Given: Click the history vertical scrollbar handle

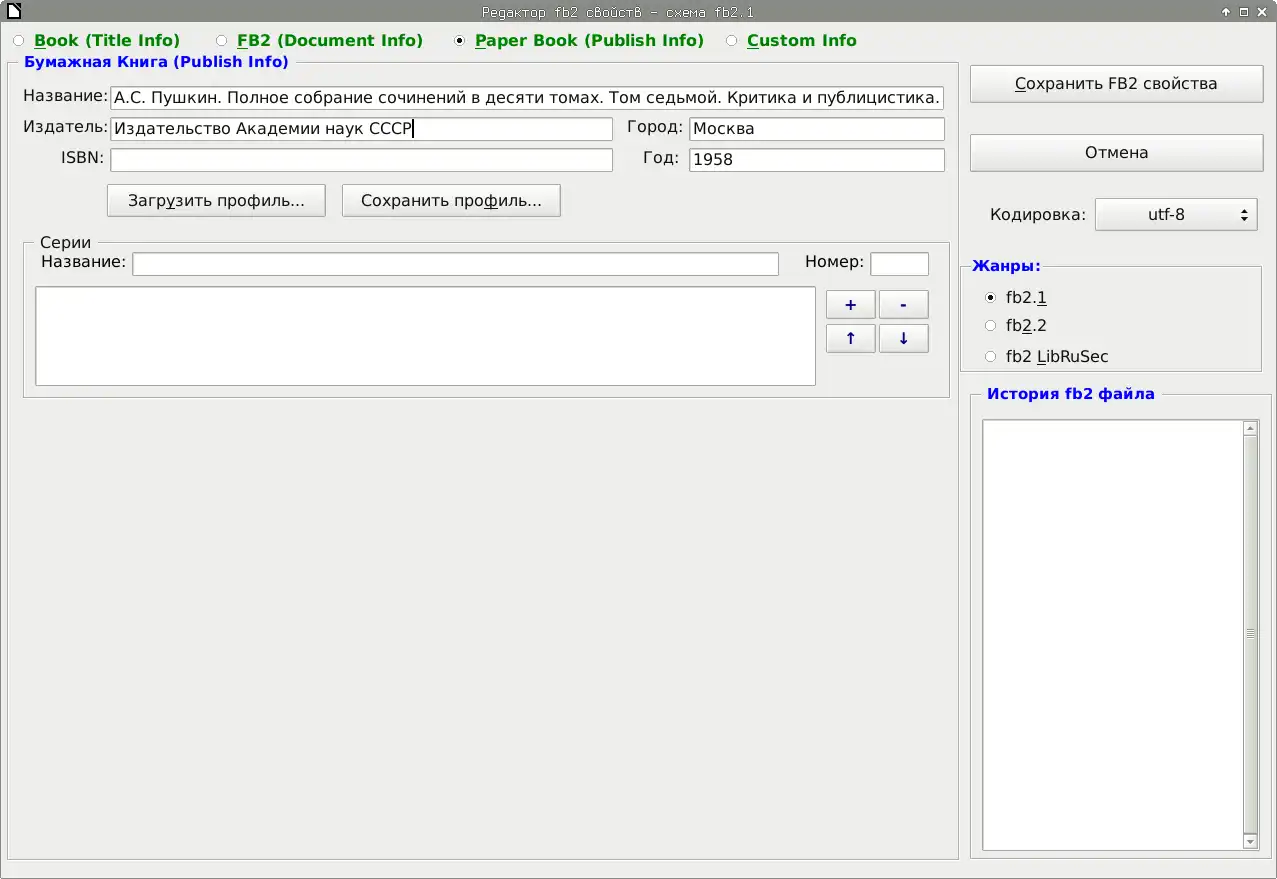Looking at the screenshot, I should coord(1250,634).
